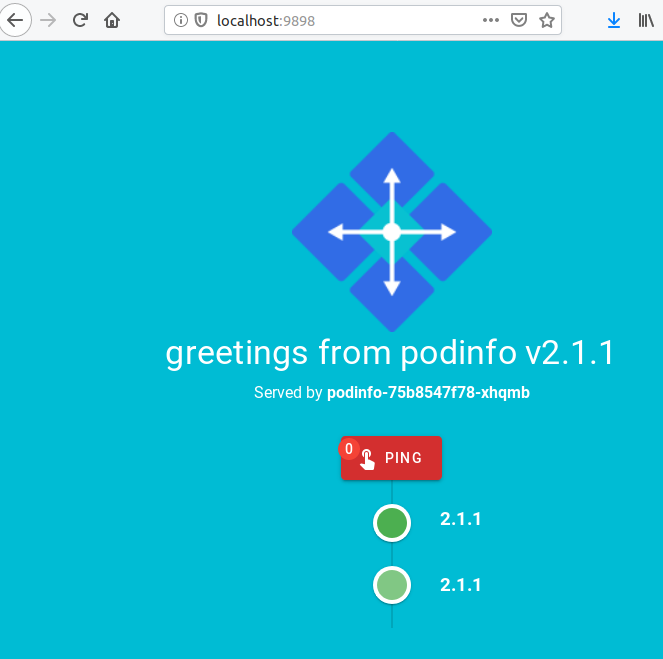Open the browser home page

(x=112, y=20)
